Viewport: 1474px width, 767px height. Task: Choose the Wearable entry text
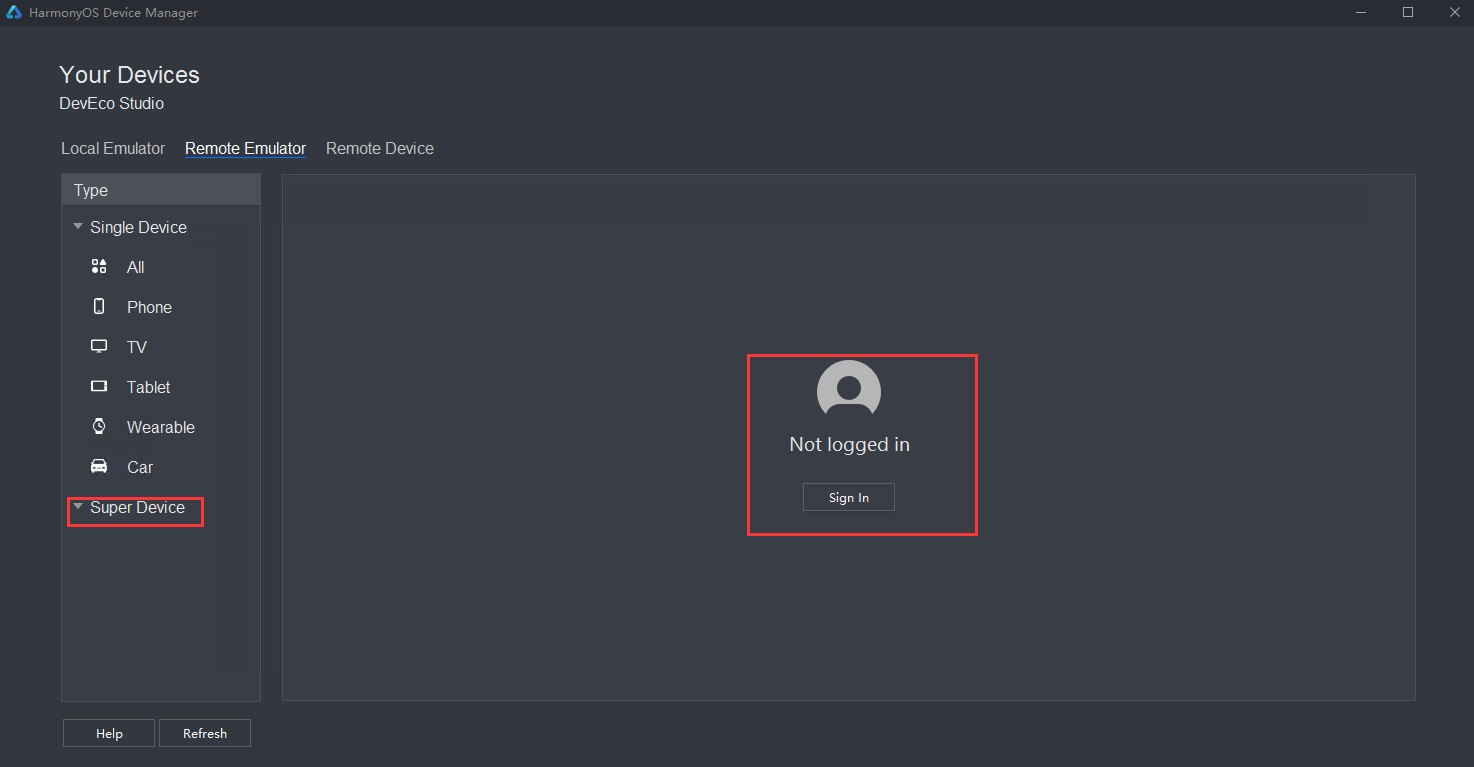pos(160,427)
